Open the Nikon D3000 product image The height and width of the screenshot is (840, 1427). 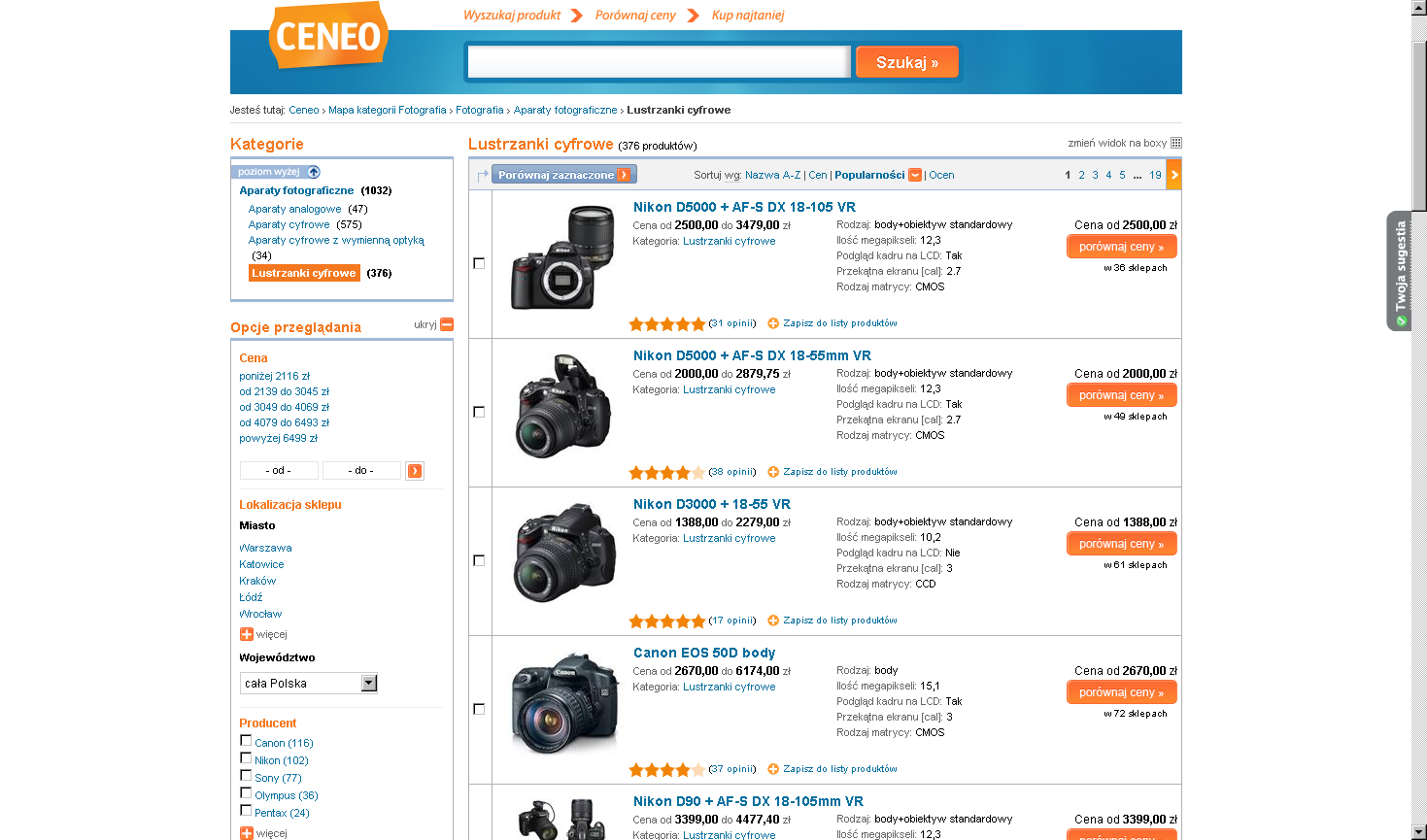[563, 554]
